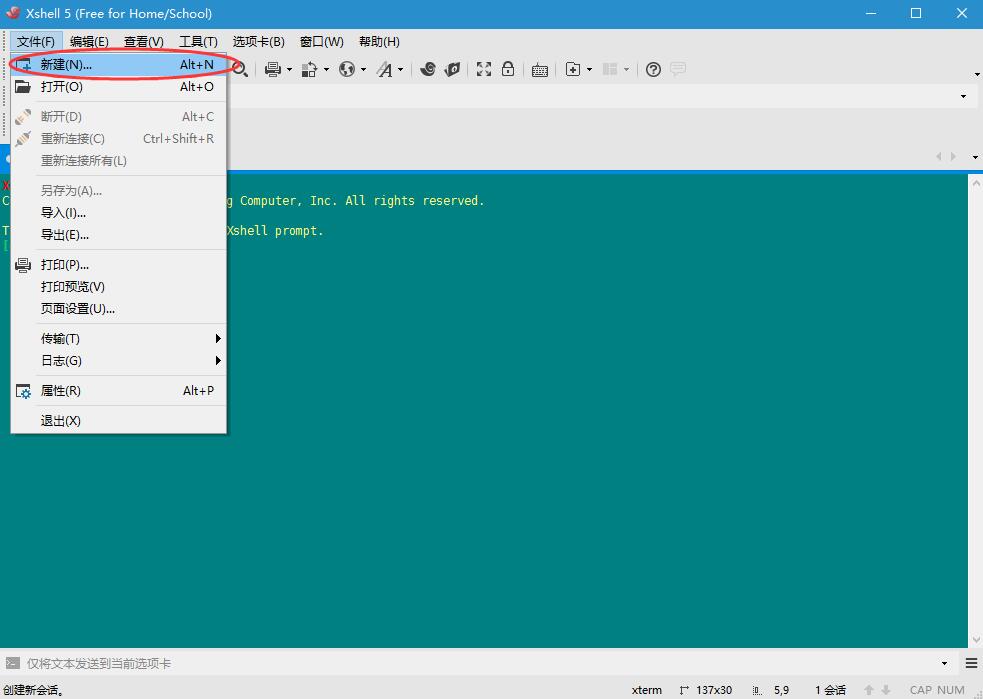
Task: Open the toolbar overflow arrow at far right
Action: coord(977,75)
